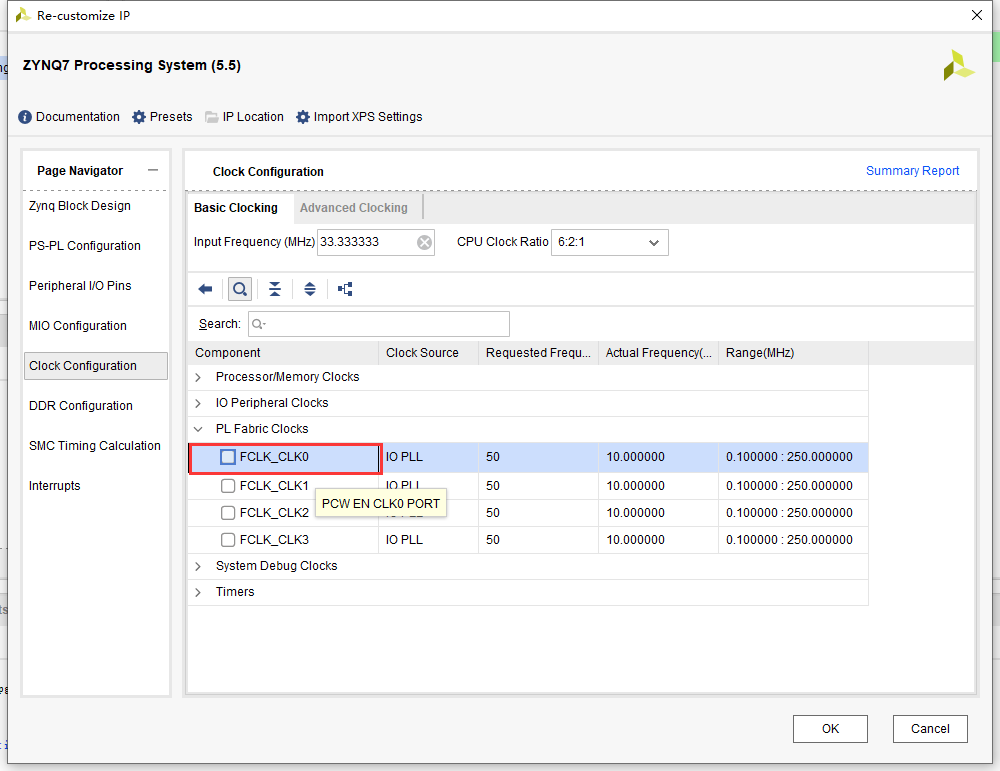The height and width of the screenshot is (771, 1000).
Task: Open Zynq Block Design page
Action: tap(80, 206)
